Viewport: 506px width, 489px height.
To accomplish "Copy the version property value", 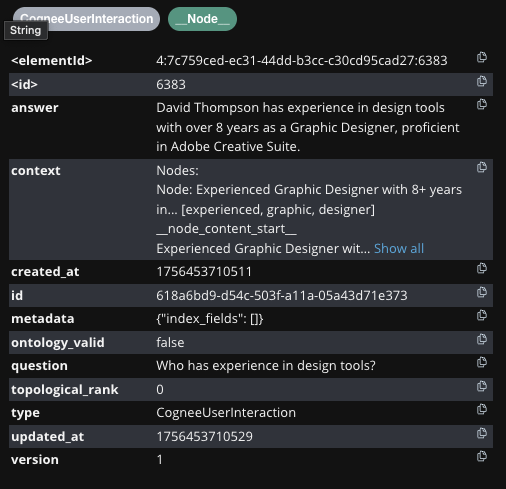I will (482, 456).
